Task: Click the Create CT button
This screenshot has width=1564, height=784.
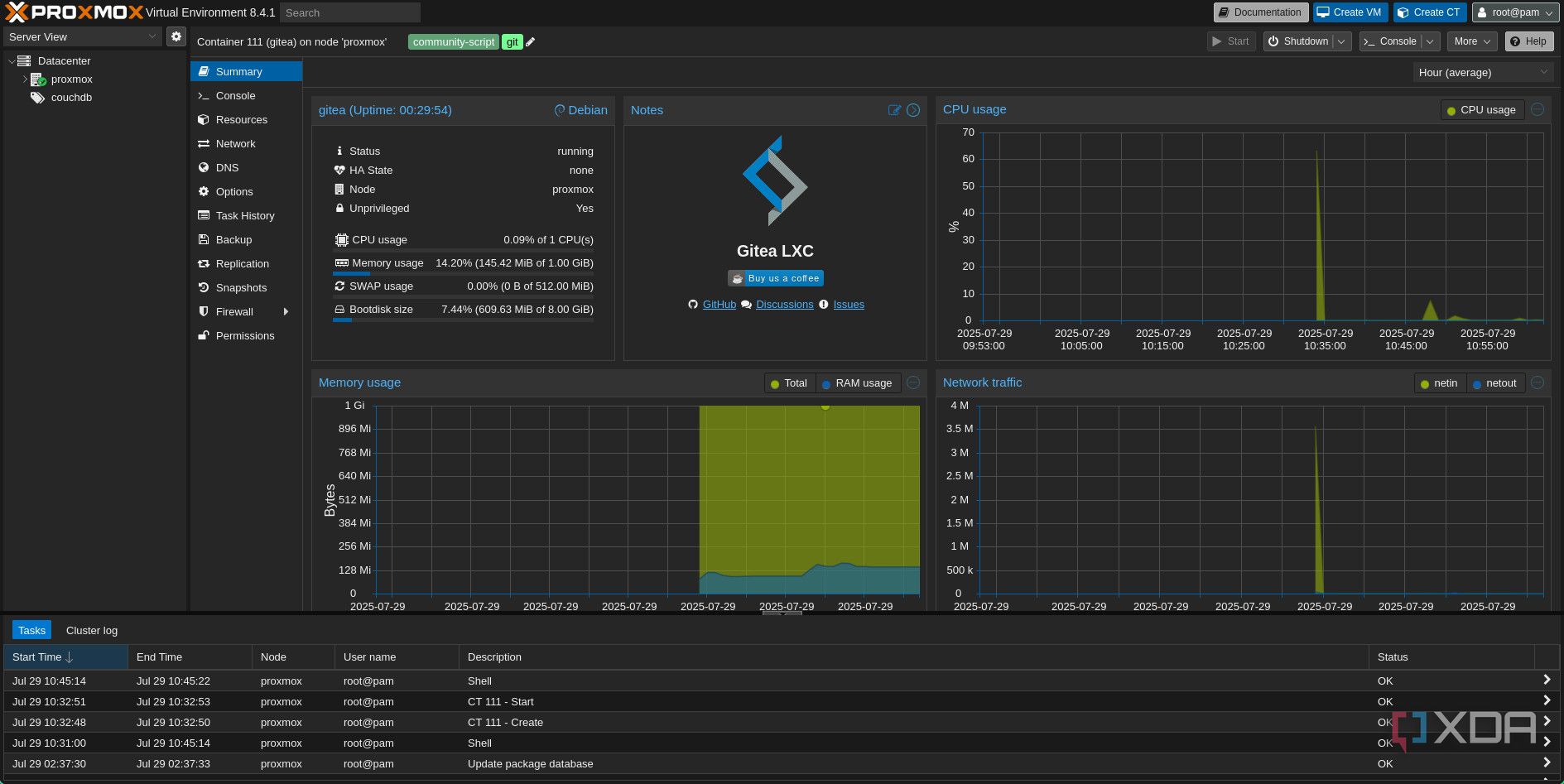Action: 1429,12
